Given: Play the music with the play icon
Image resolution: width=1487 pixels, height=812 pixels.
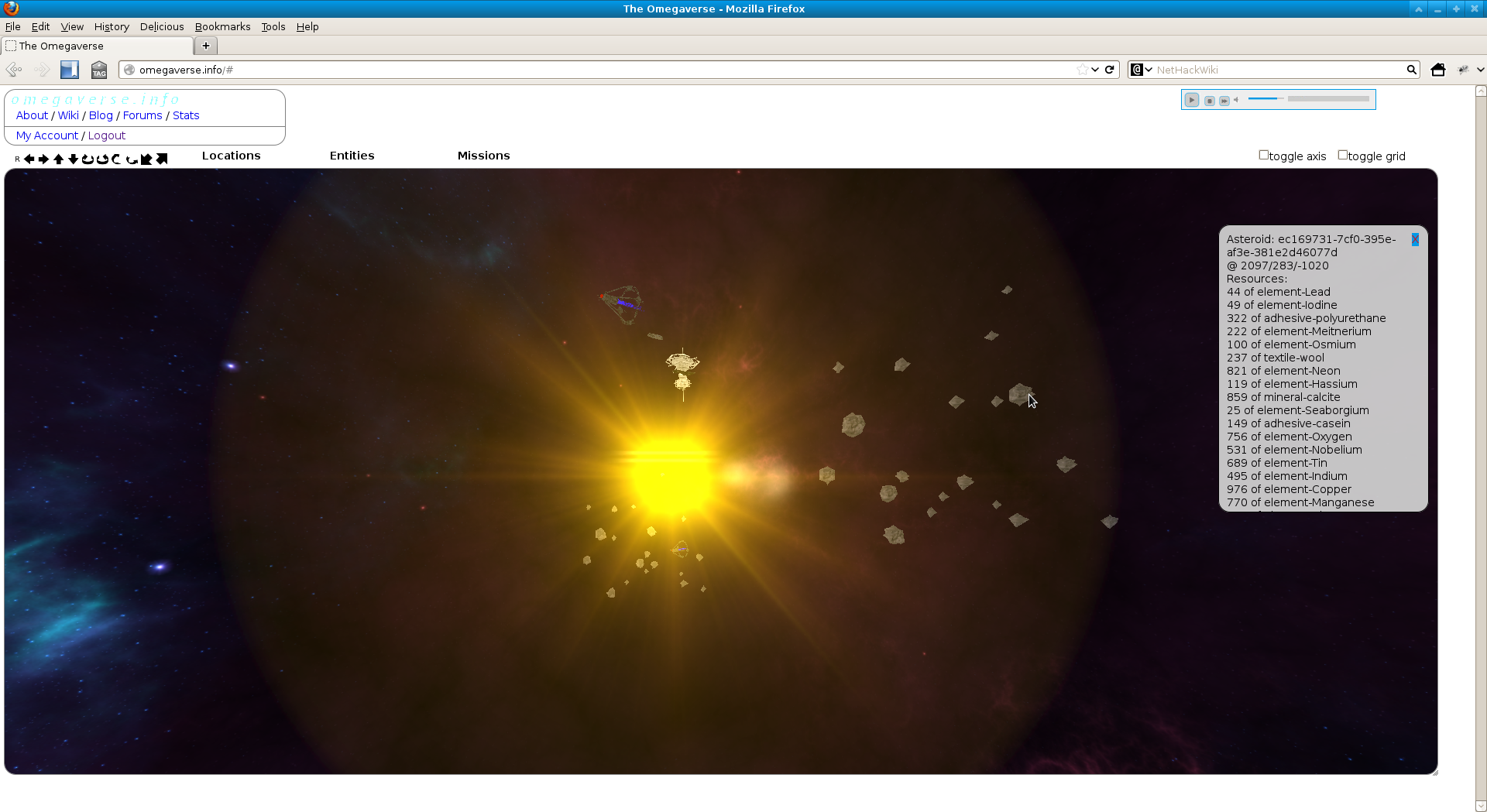Looking at the screenshot, I should (1192, 99).
